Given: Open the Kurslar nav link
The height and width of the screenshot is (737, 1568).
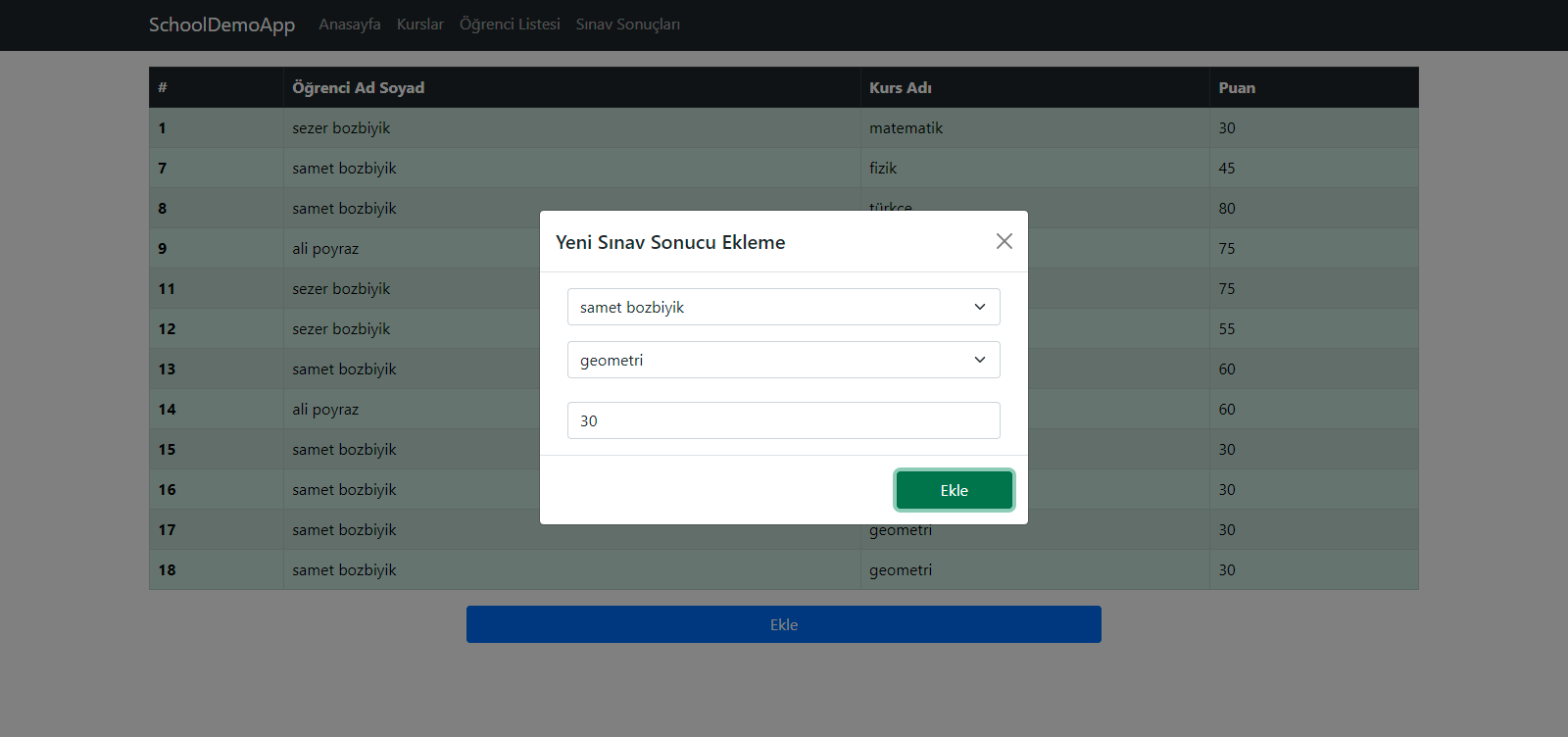Looking at the screenshot, I should (420, 25).
